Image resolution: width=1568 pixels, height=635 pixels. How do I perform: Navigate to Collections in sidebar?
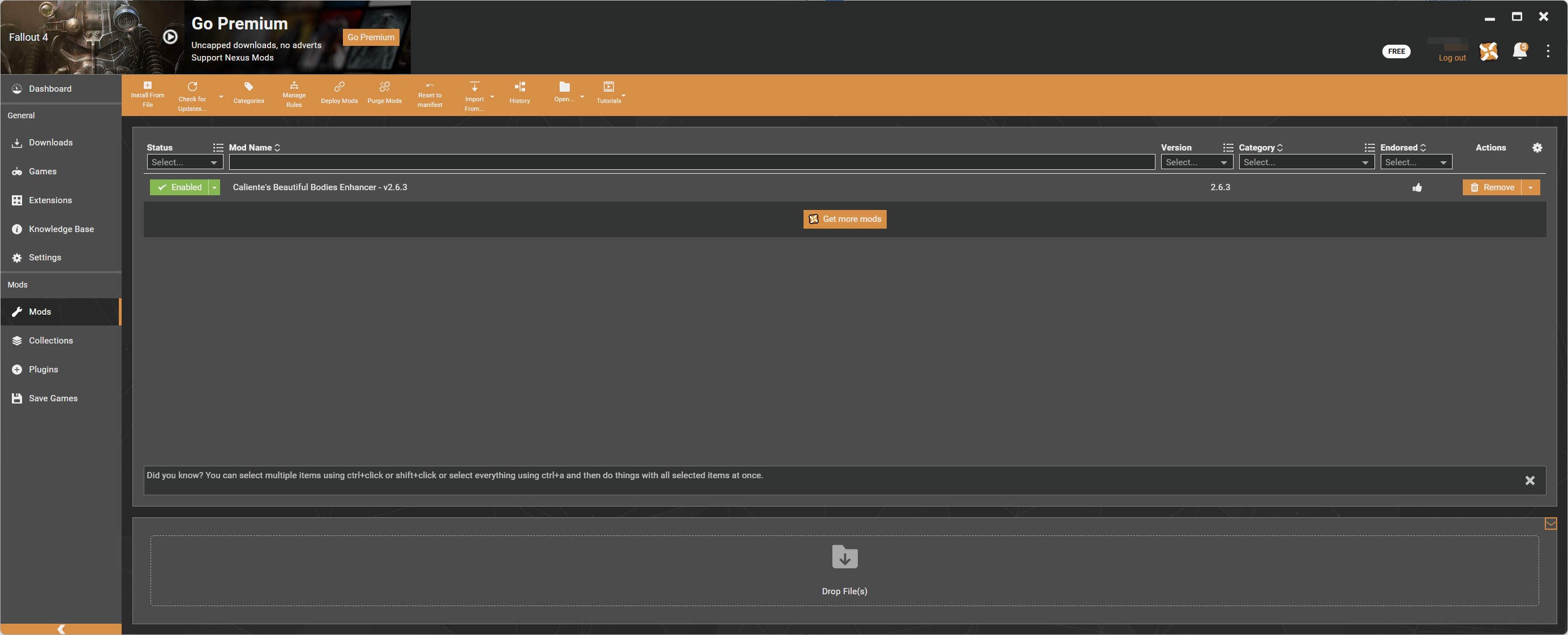51,341
